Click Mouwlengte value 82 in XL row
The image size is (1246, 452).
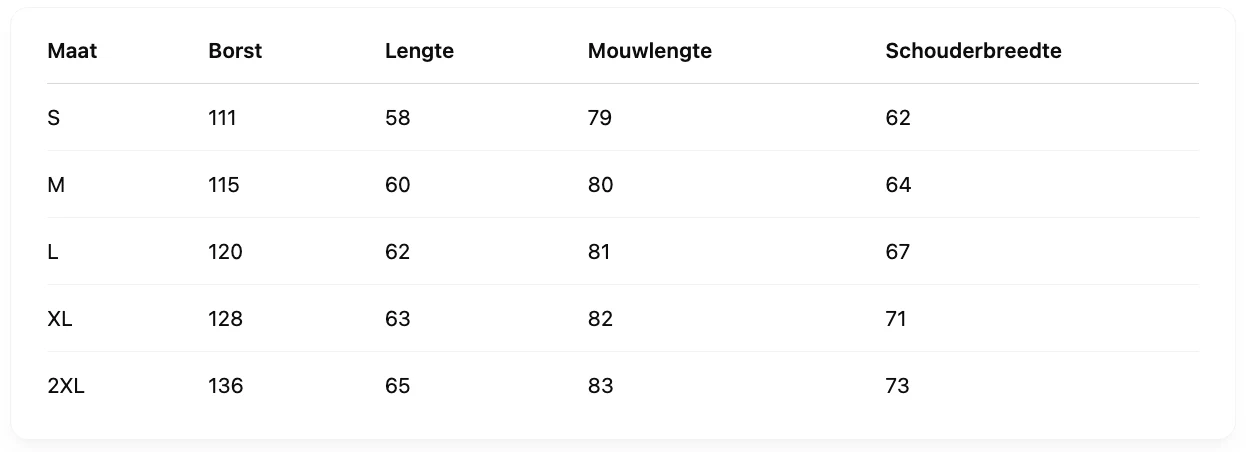click(x=601, y=319)
